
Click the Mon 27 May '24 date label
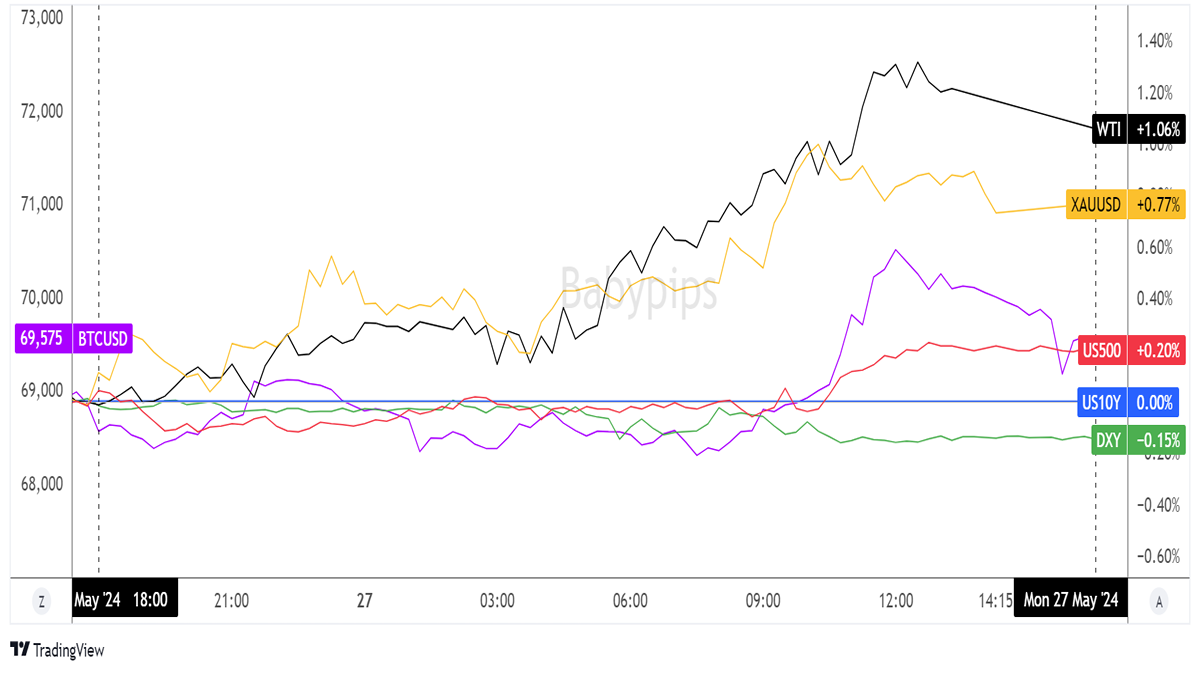click(1070, 601)
